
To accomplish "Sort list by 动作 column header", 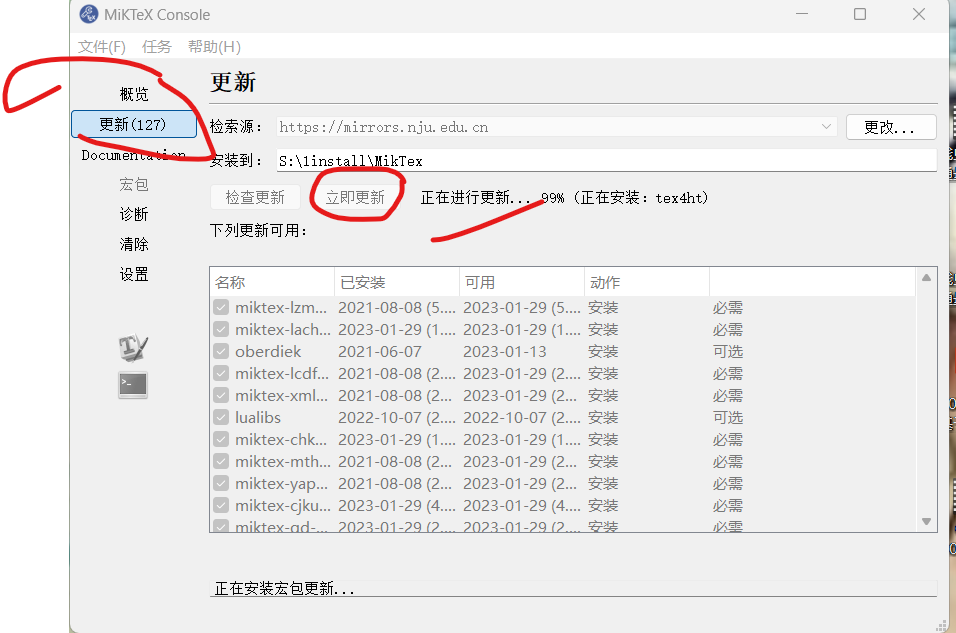I will [647, 282].
